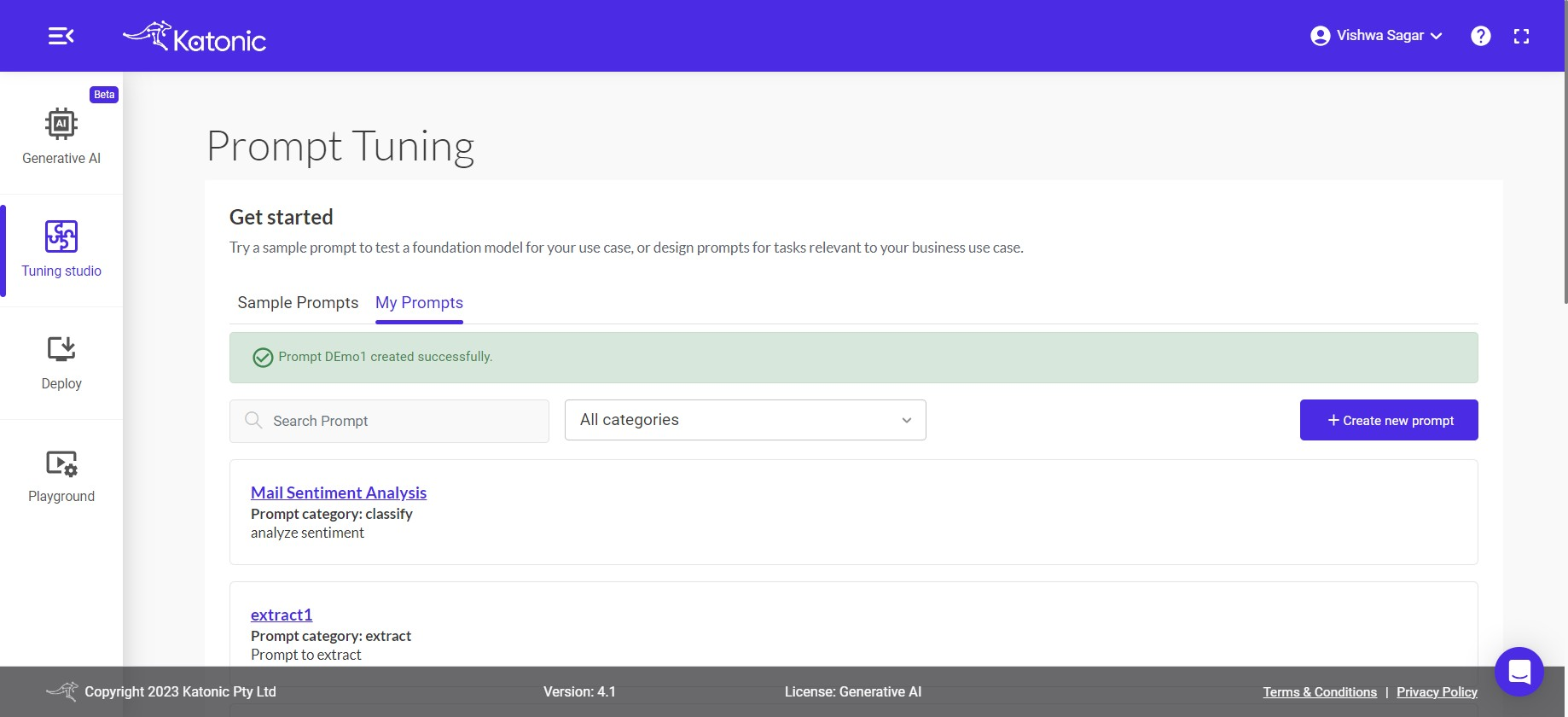Select the My Prompts tab
The image size is (1568, 717).
(x=419, y=303)
